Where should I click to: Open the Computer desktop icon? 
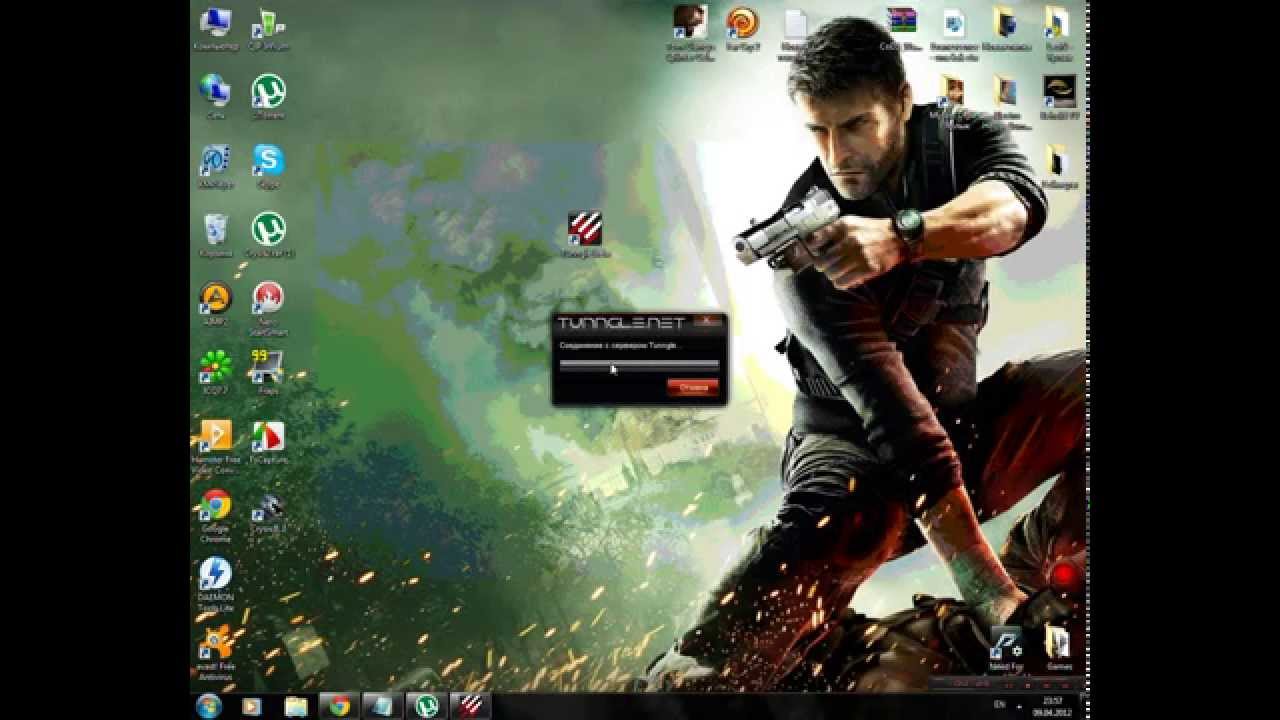point(215,30)
